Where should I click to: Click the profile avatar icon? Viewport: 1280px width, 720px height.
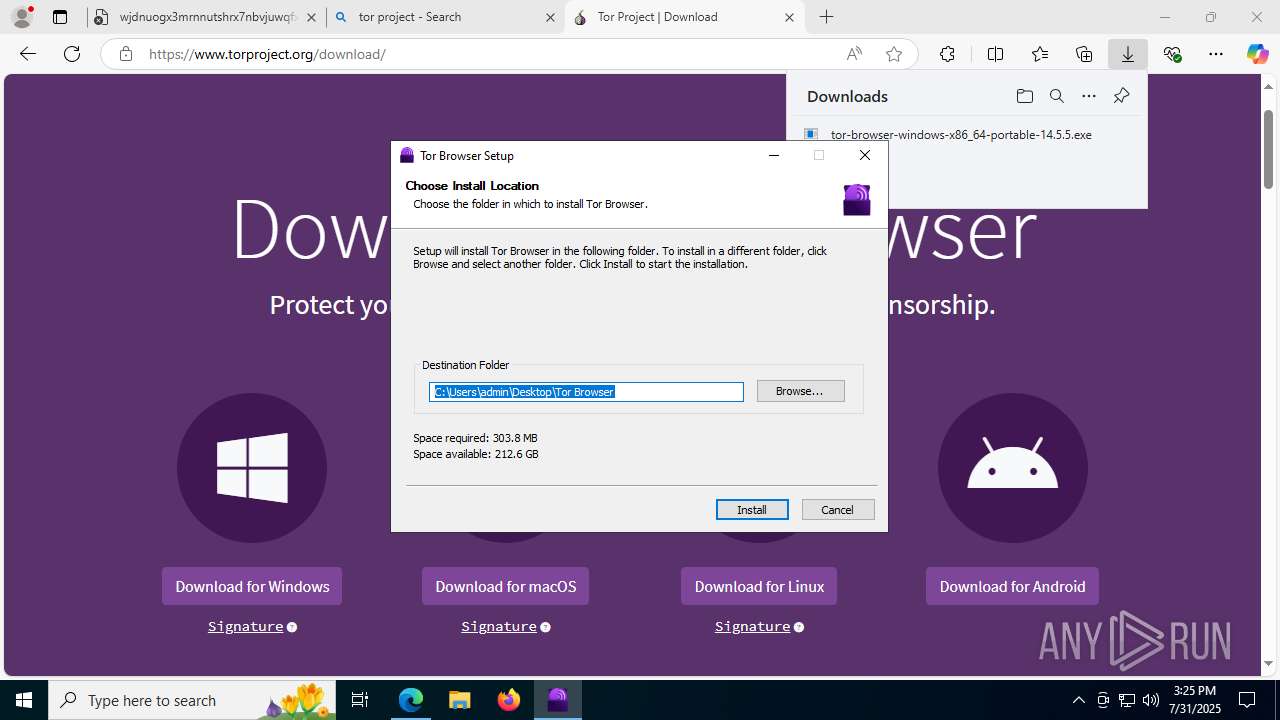(x=22, y=17)
